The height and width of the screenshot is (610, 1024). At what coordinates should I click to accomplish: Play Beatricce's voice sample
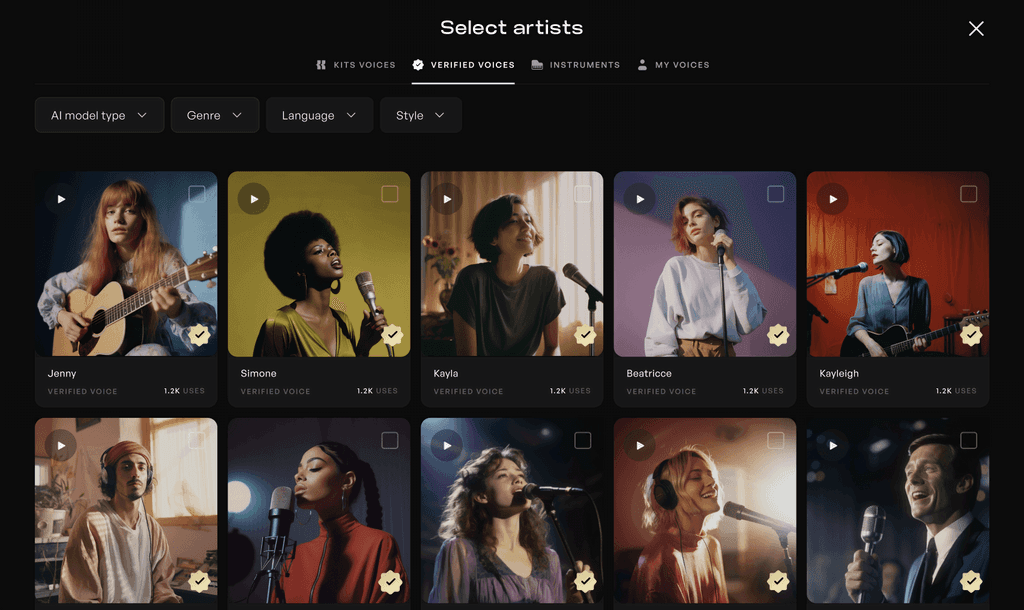click(639, 198)
